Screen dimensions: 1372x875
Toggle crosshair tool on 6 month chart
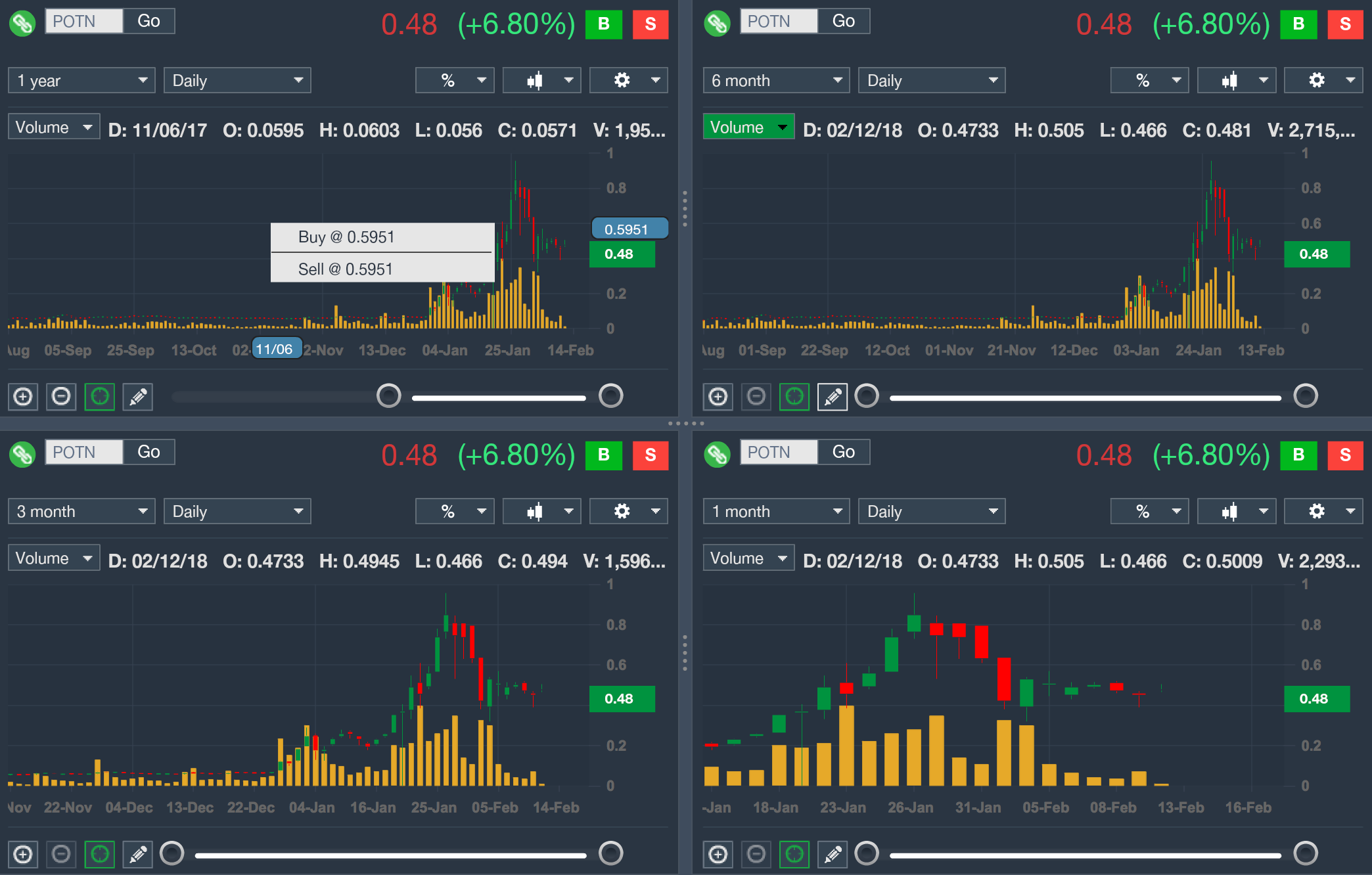[794, 397]
